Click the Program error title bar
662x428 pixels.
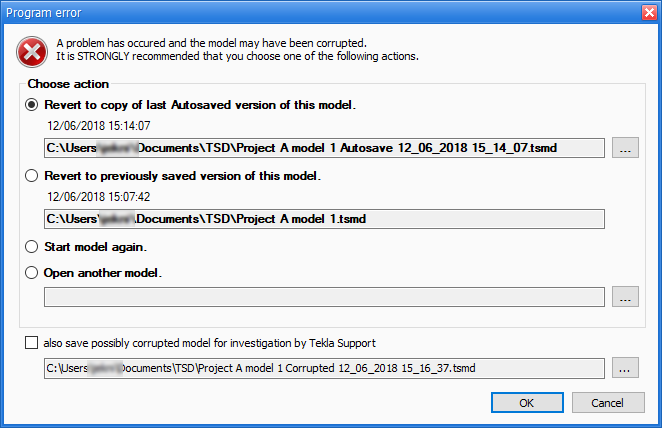coord(300,11)
